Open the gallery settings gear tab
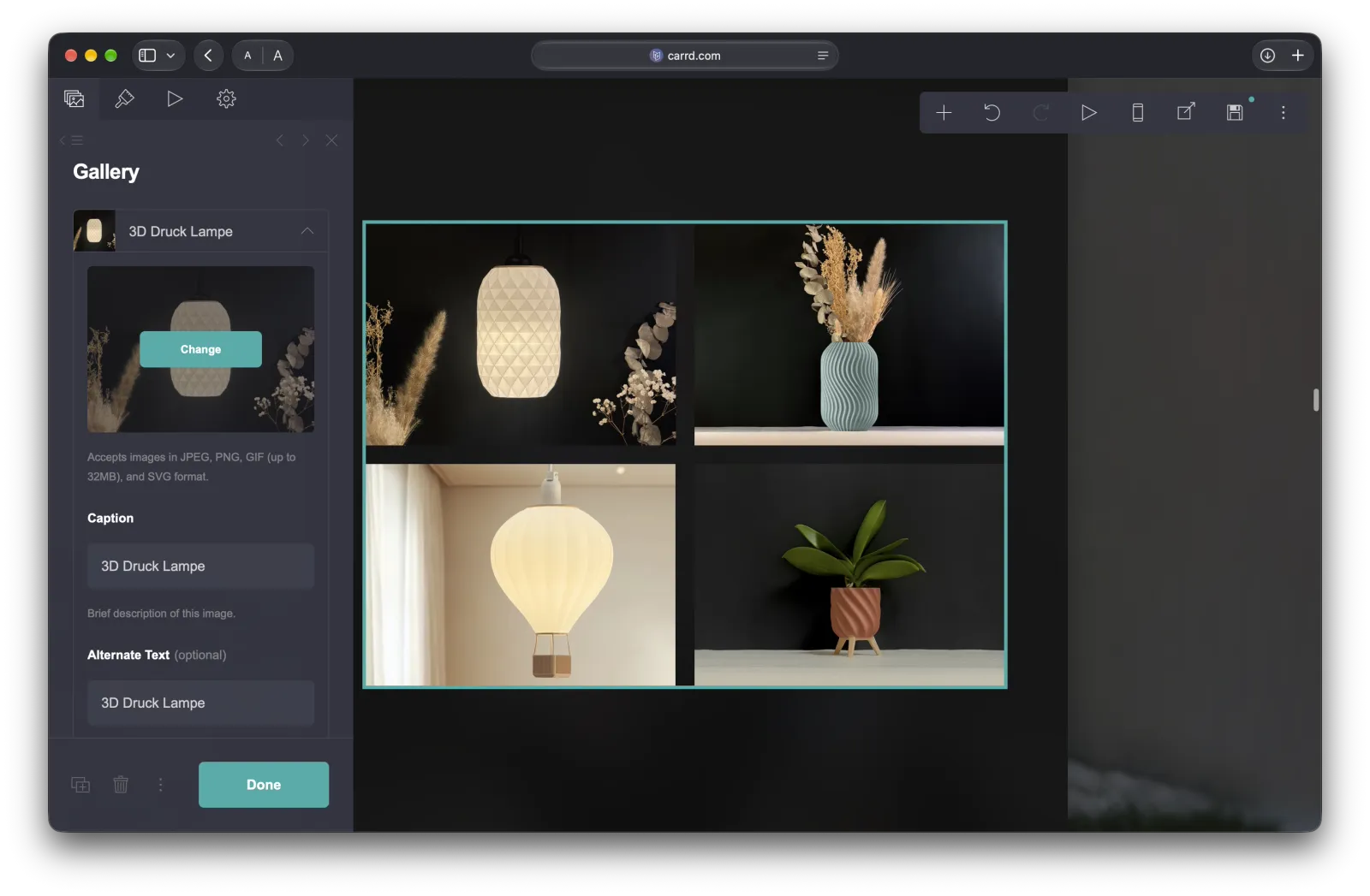The image size is (1370, 896). point(226,98)
